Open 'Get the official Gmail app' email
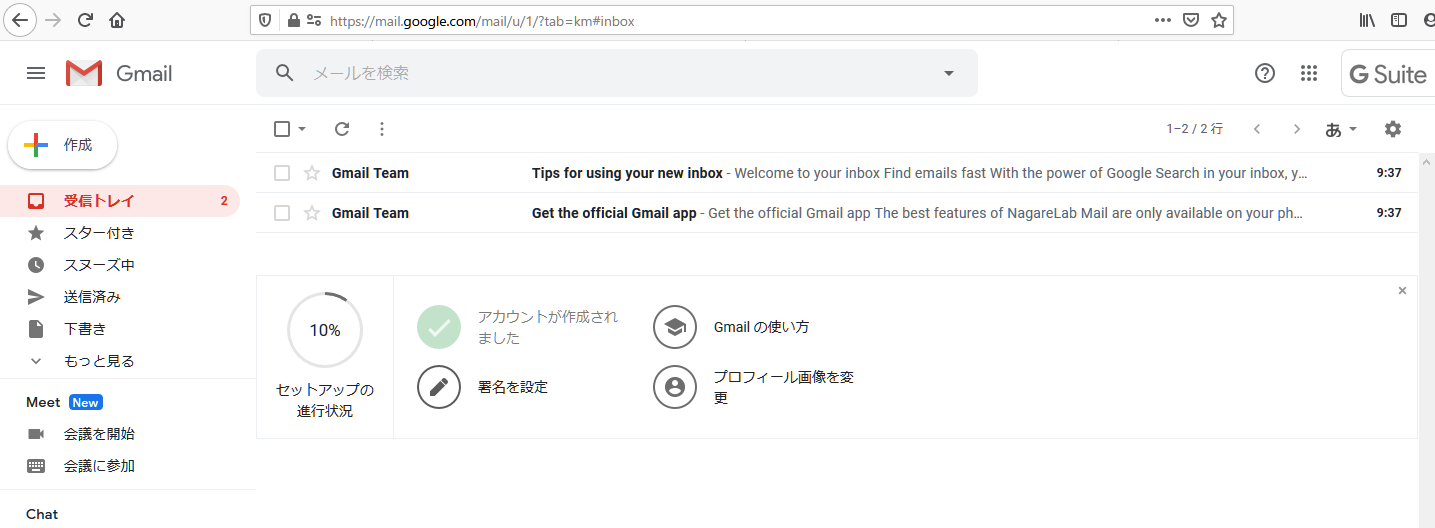Image resolution: width=1435 pixels, height=528 pixels. click(x=838, y=213)
